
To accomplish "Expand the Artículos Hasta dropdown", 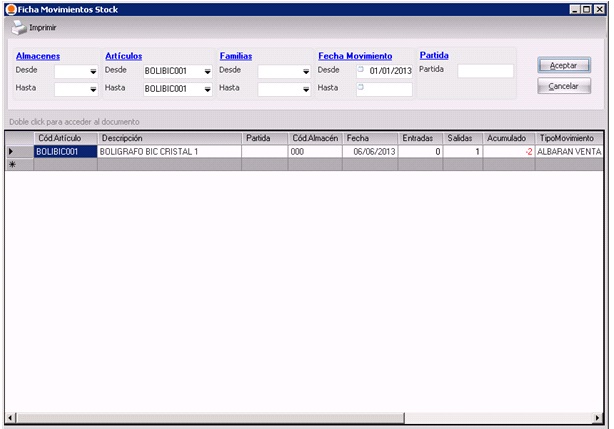I will (207, 89).
